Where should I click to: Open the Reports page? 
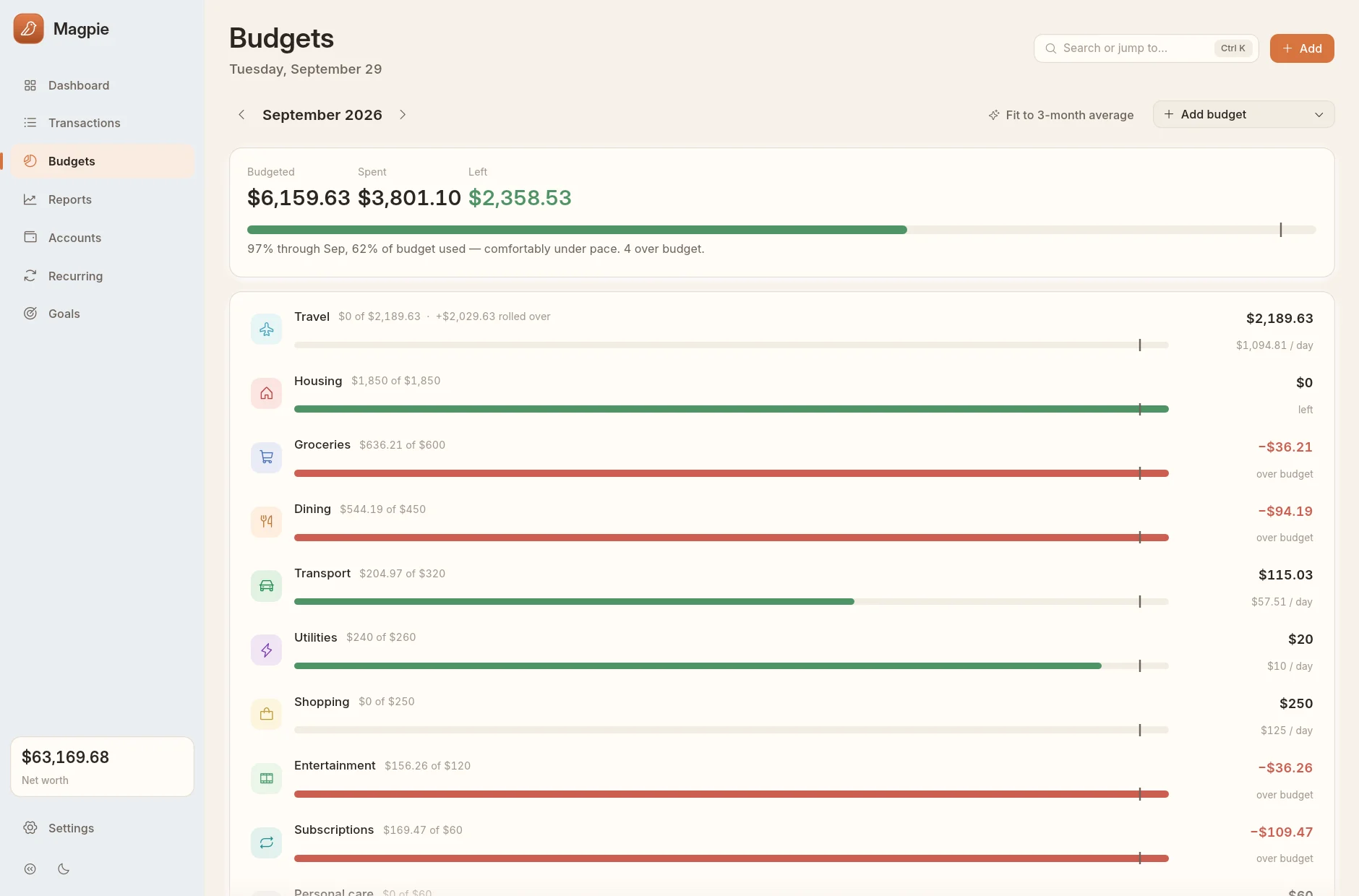coord(102,199)
